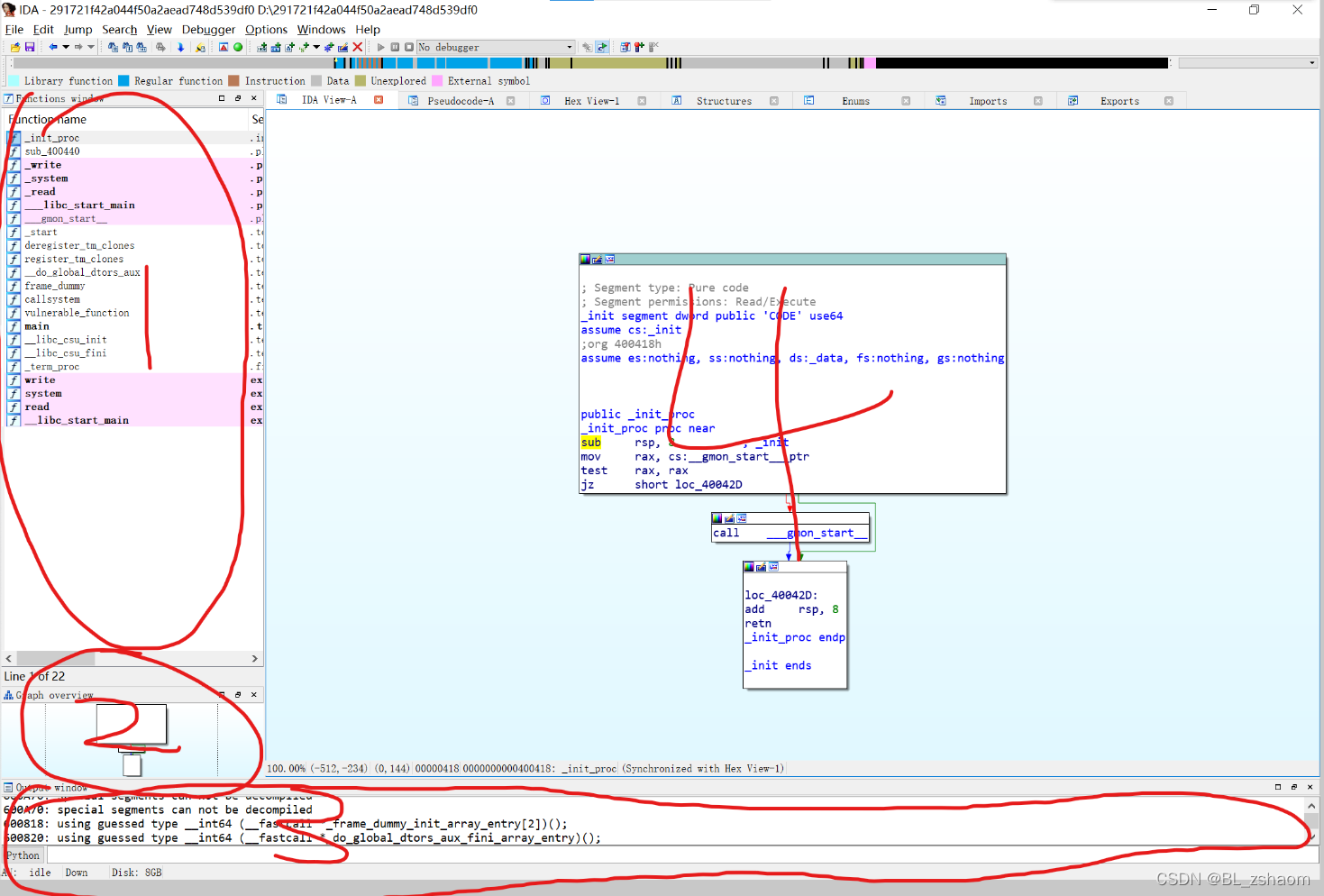Switch to the Pseudocode-A tab
The width and height of the screenshot is (1324, 896).
tap(460, 101)
